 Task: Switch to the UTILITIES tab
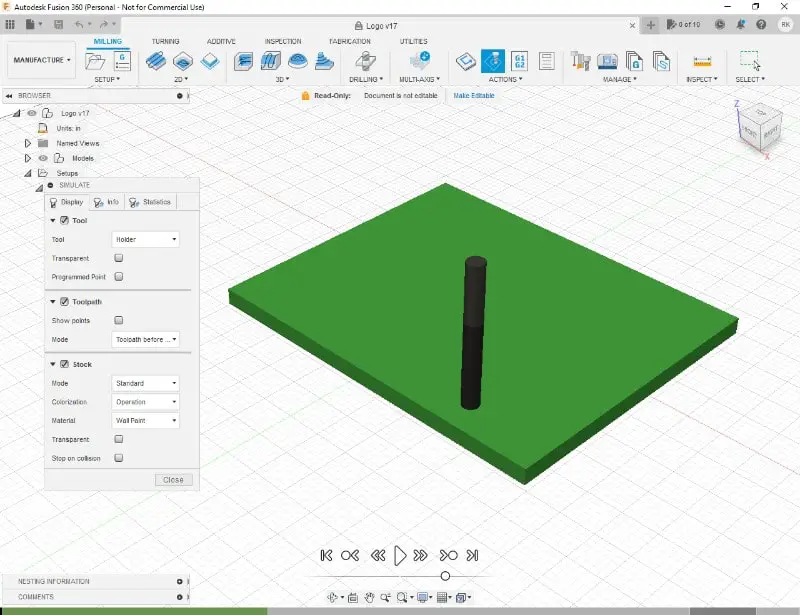(x=413, y=41)
